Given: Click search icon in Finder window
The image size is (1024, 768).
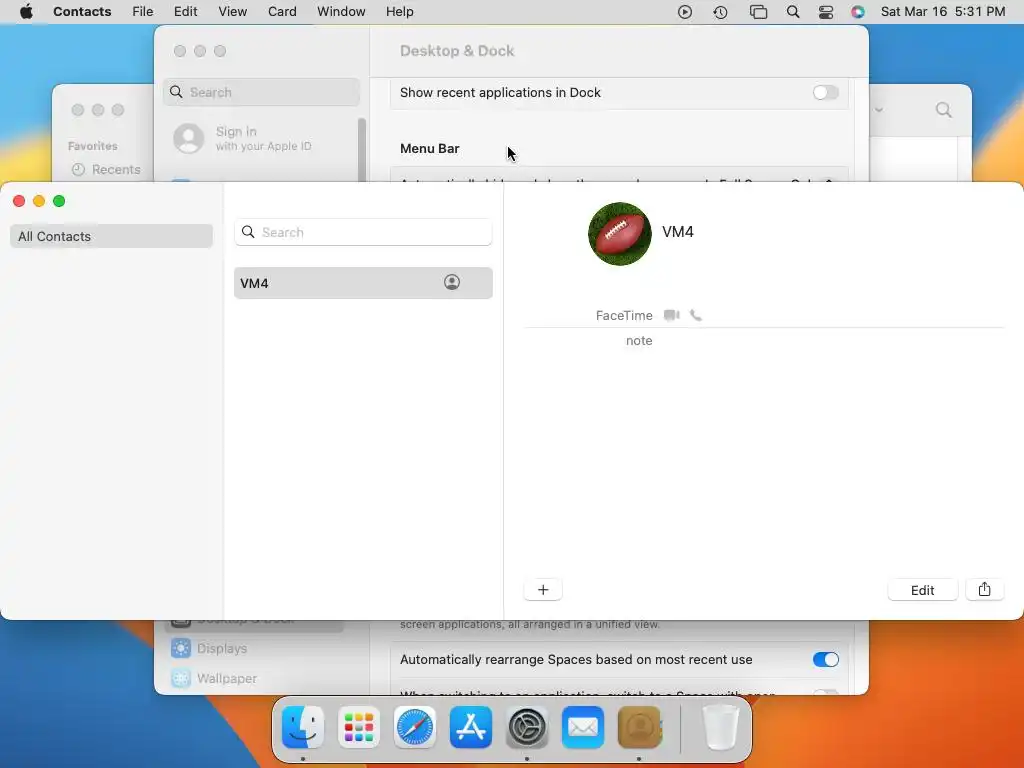Looking at the screenshot, I should 943,110.
